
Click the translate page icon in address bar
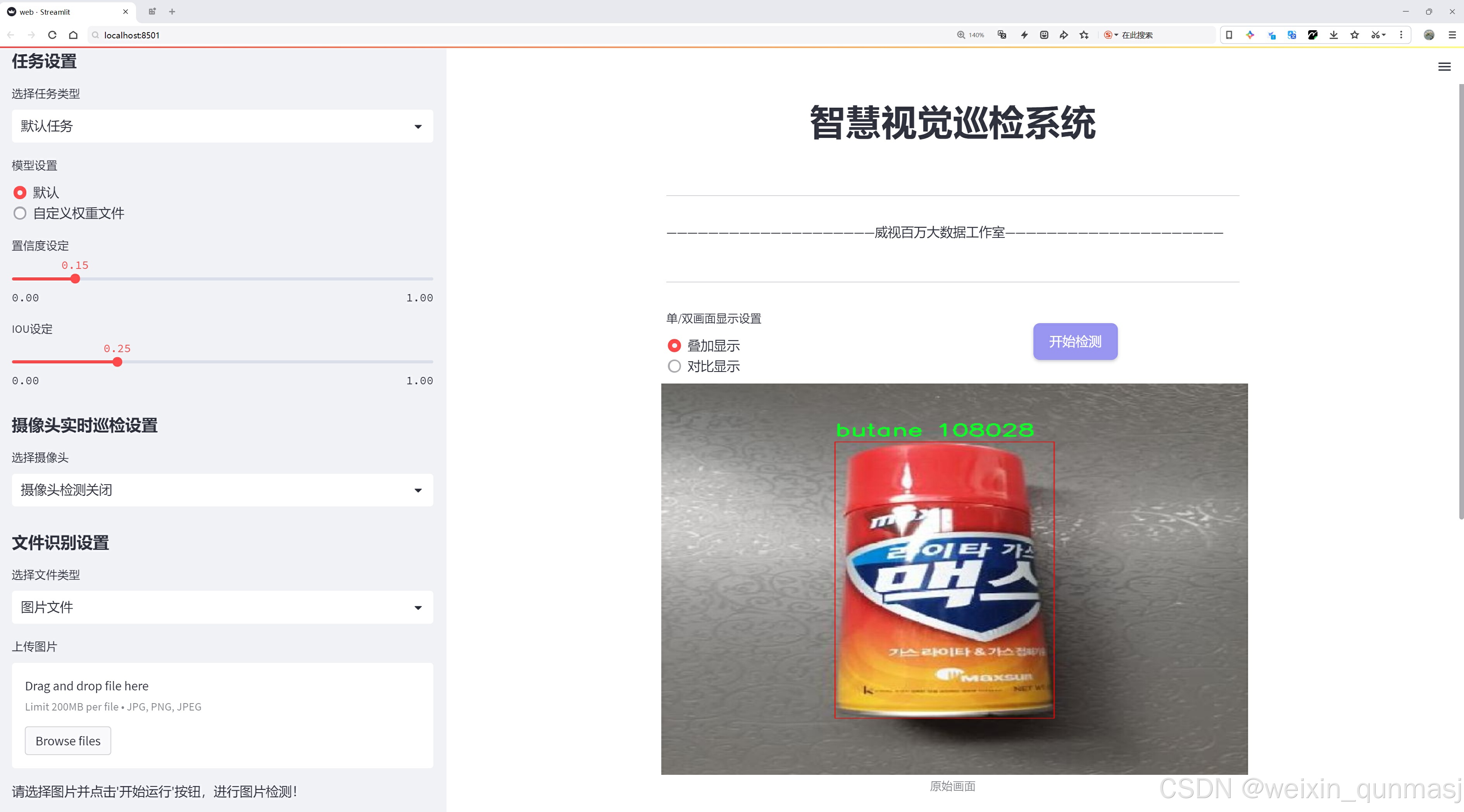(x=1002, y=35)
